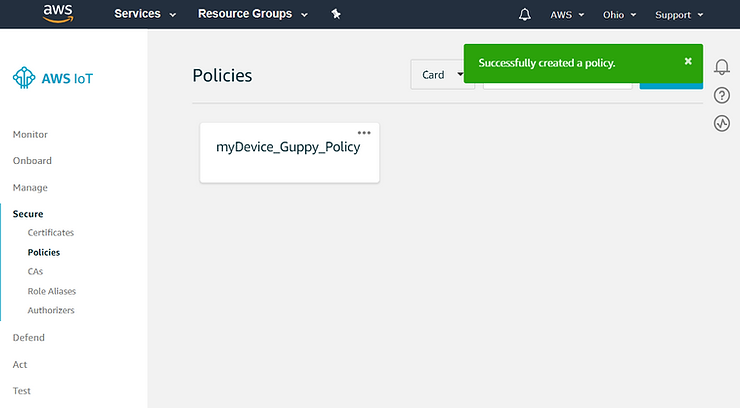The width and height of the screenshot is (740, 408).
Task: Open Certificates under Secure
Action: [x=50, y=233]
